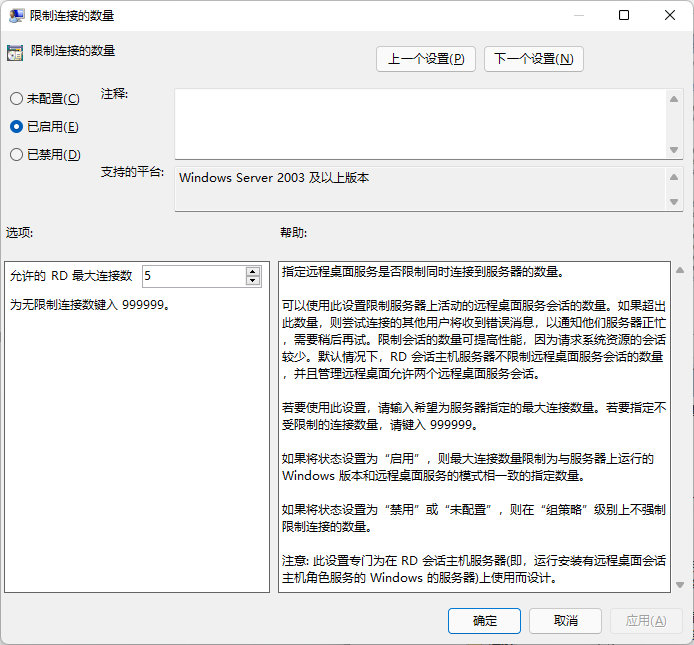Click the title bar policy icon
Screen dimensions: 694x645
point(16,15)
